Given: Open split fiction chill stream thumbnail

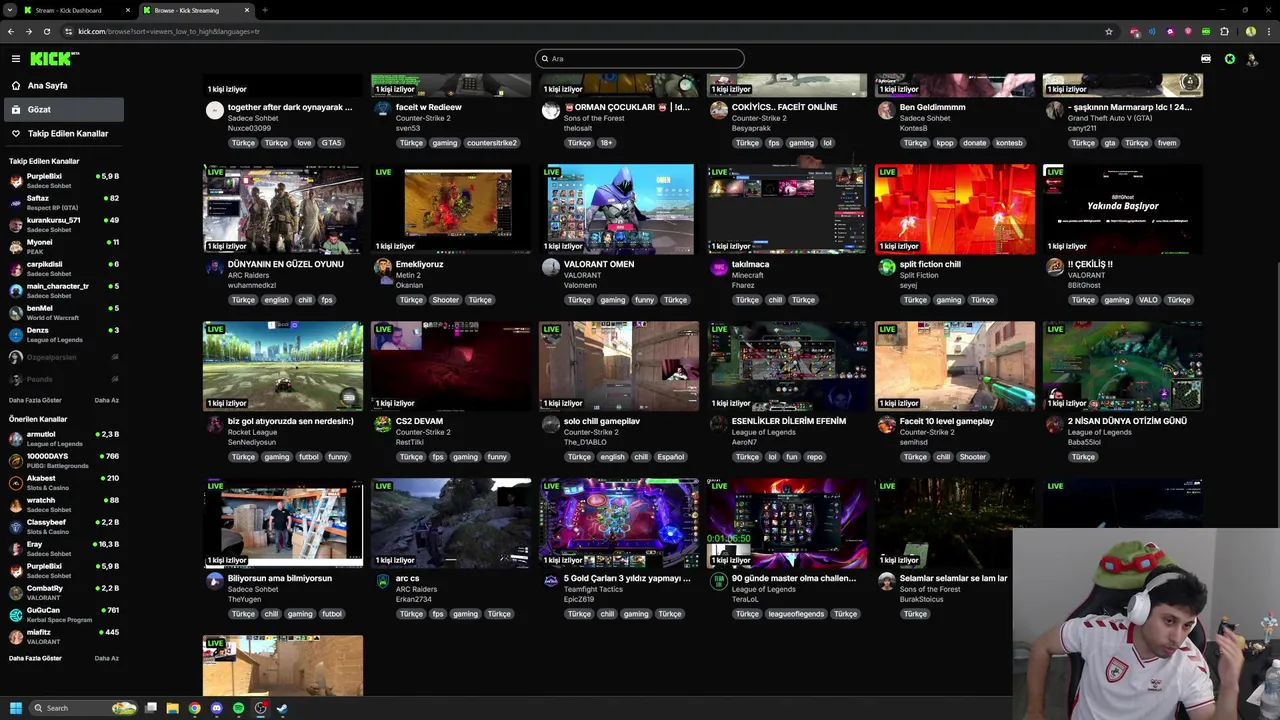Looking at the screenshot, I should [955, 209].
